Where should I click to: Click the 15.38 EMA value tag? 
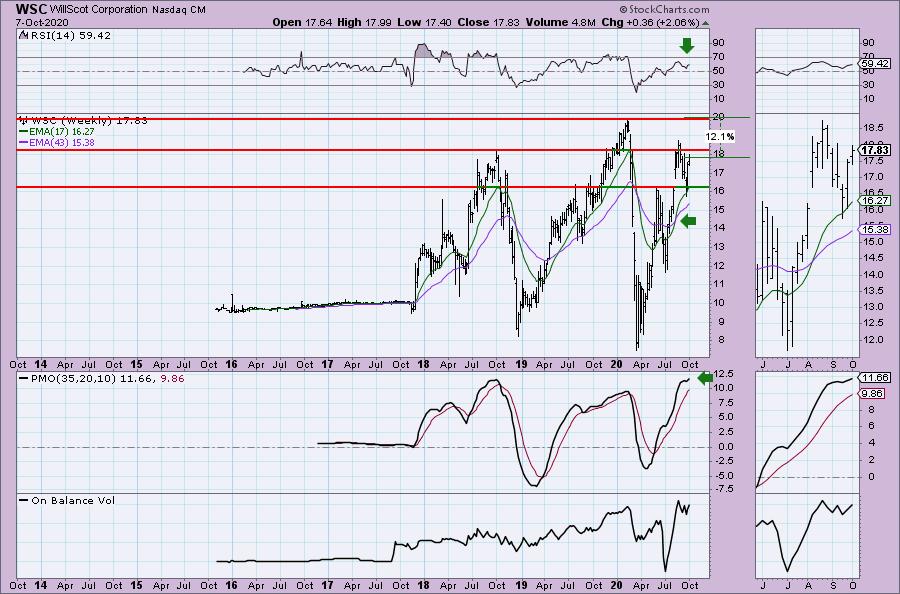click(875, 230)
